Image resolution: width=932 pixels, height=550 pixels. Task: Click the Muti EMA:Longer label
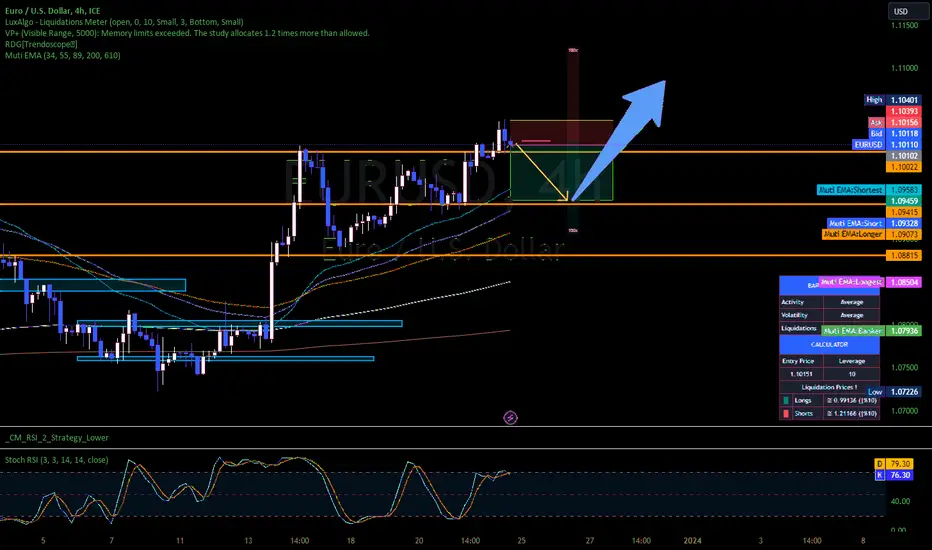point(853,234)
